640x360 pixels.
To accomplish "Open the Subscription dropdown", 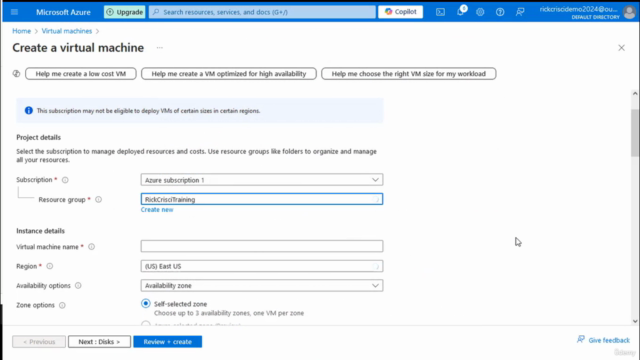I will pos(262,180).
